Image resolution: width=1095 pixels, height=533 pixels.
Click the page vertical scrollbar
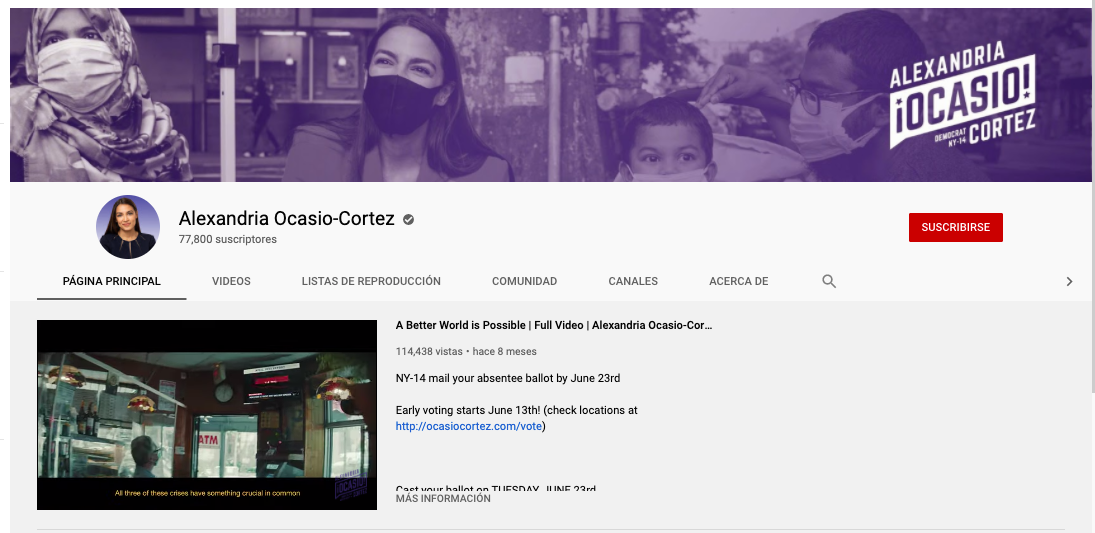pyautogui.click(x=1093, y=196)
